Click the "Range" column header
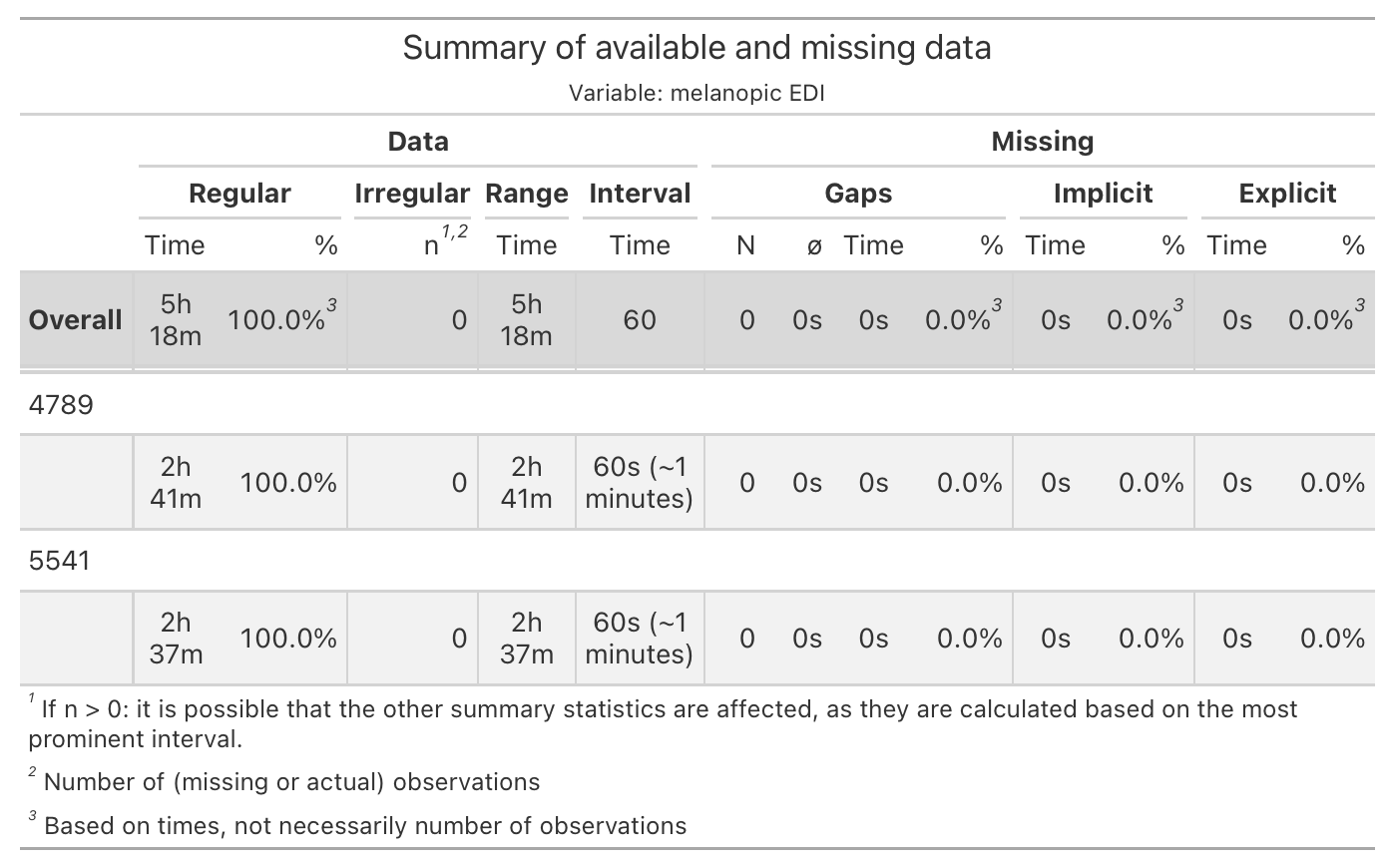The height and width of the screenshot is (868, 1387). 526,194
